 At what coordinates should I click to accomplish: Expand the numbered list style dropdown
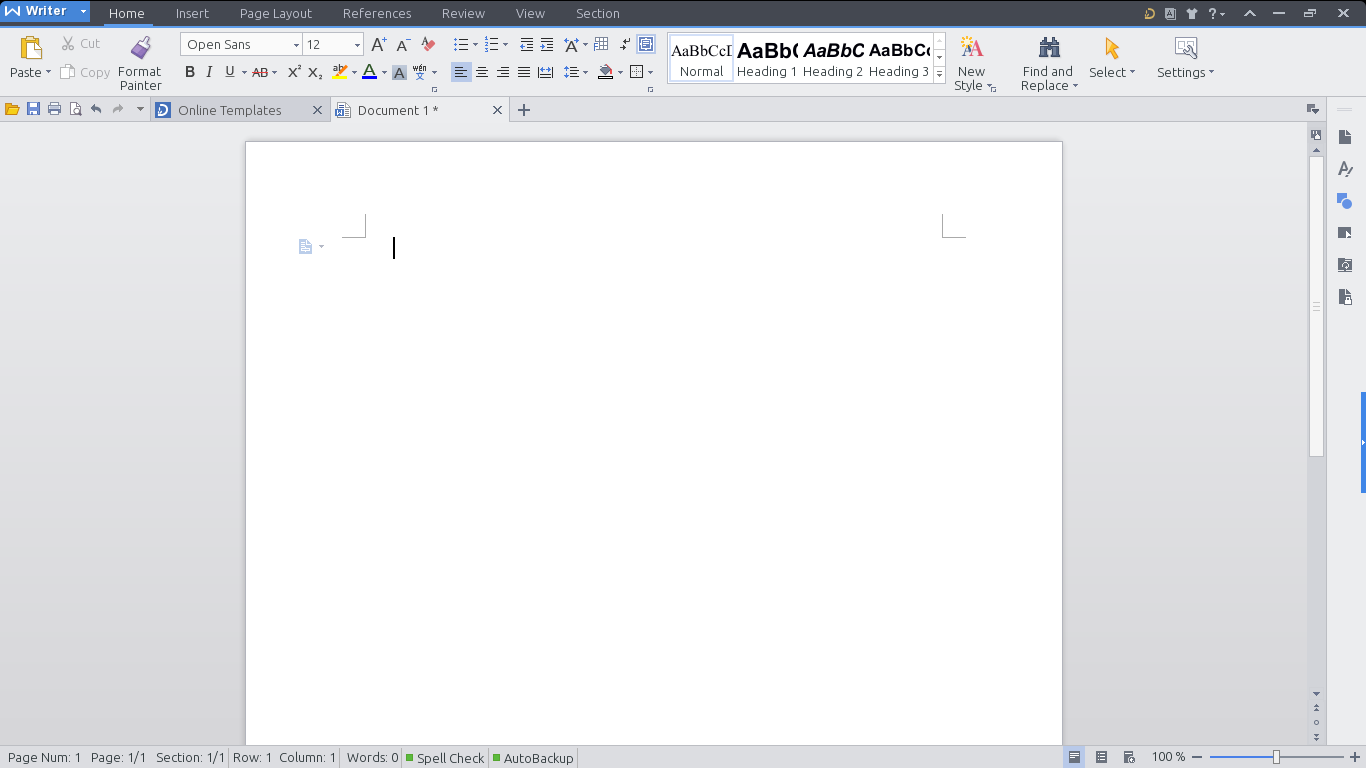click(505, 45)
